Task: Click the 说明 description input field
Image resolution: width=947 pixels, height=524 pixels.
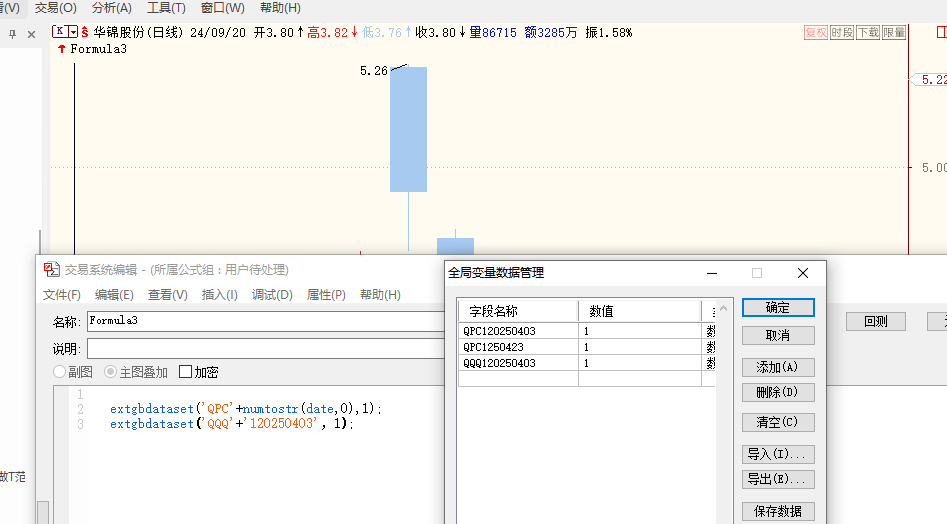Action: coord(266,348)
